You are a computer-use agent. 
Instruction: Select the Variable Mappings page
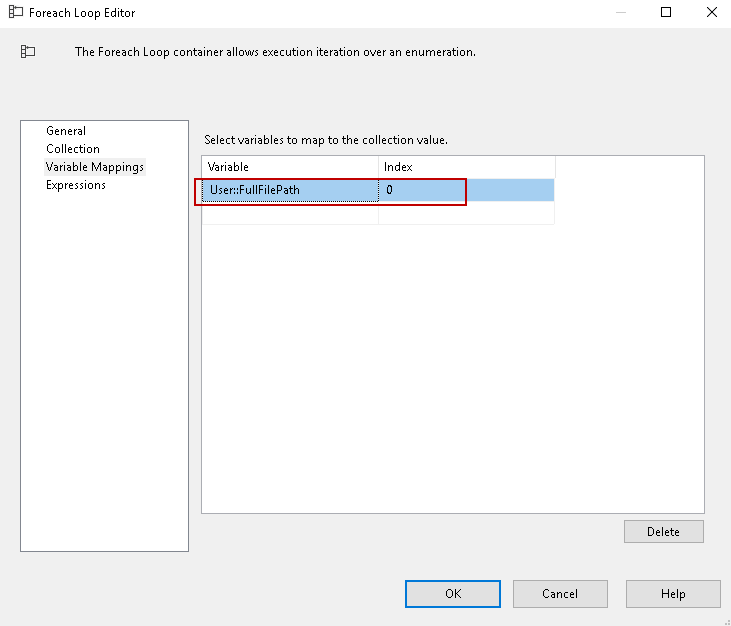pos(95,167)
